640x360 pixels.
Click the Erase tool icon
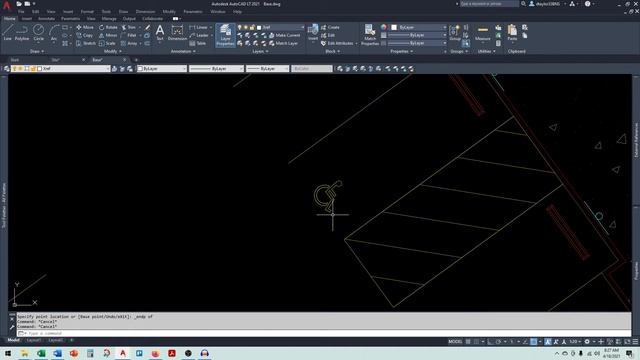pyautogui.click(x=147, y=27)
